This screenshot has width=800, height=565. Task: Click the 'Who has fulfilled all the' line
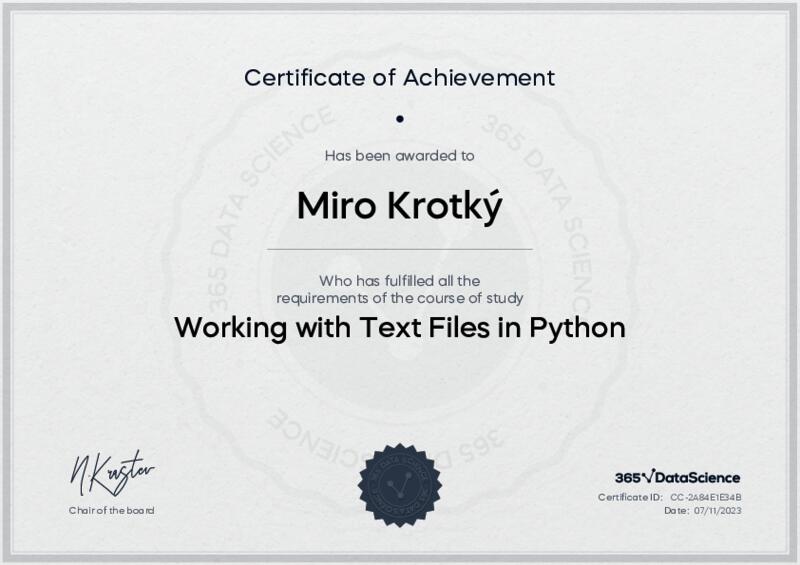click(x=400, y=280)
